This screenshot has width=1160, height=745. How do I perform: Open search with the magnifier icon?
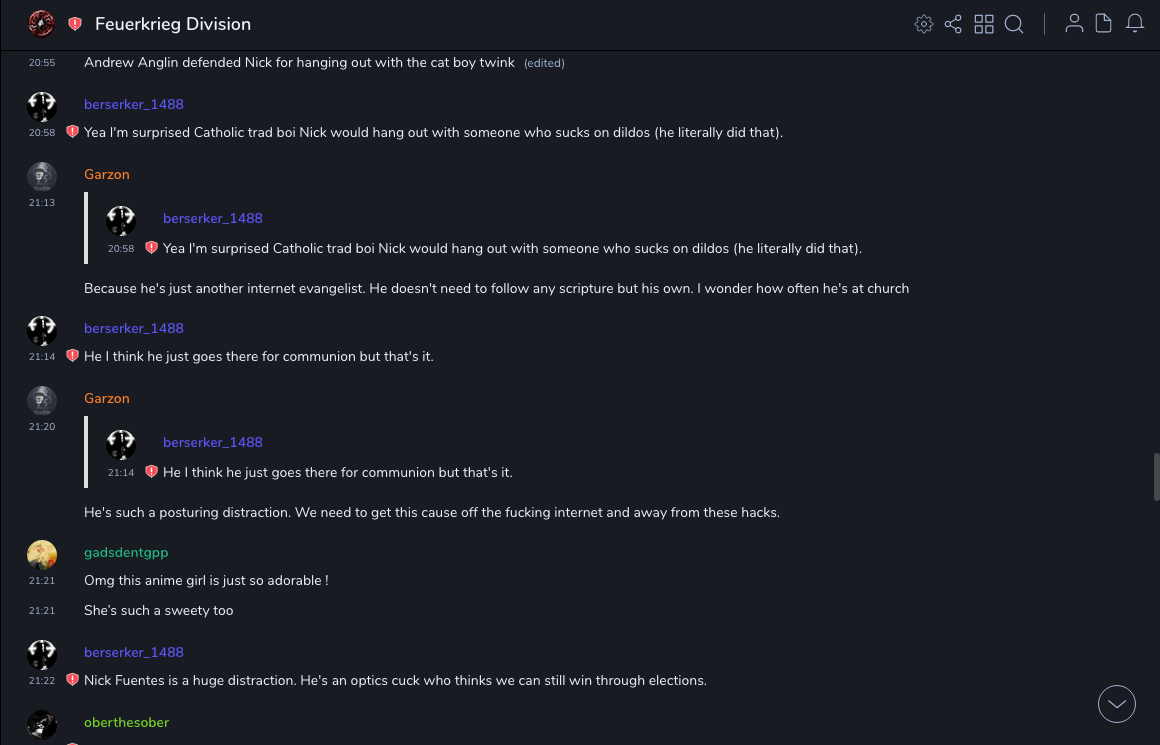click(1014, 24)
